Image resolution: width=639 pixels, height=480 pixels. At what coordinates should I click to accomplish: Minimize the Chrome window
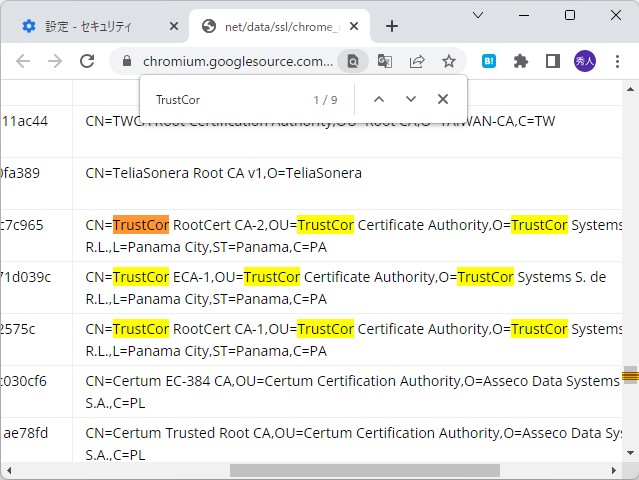pyautogui.click(x=524, y=15)
